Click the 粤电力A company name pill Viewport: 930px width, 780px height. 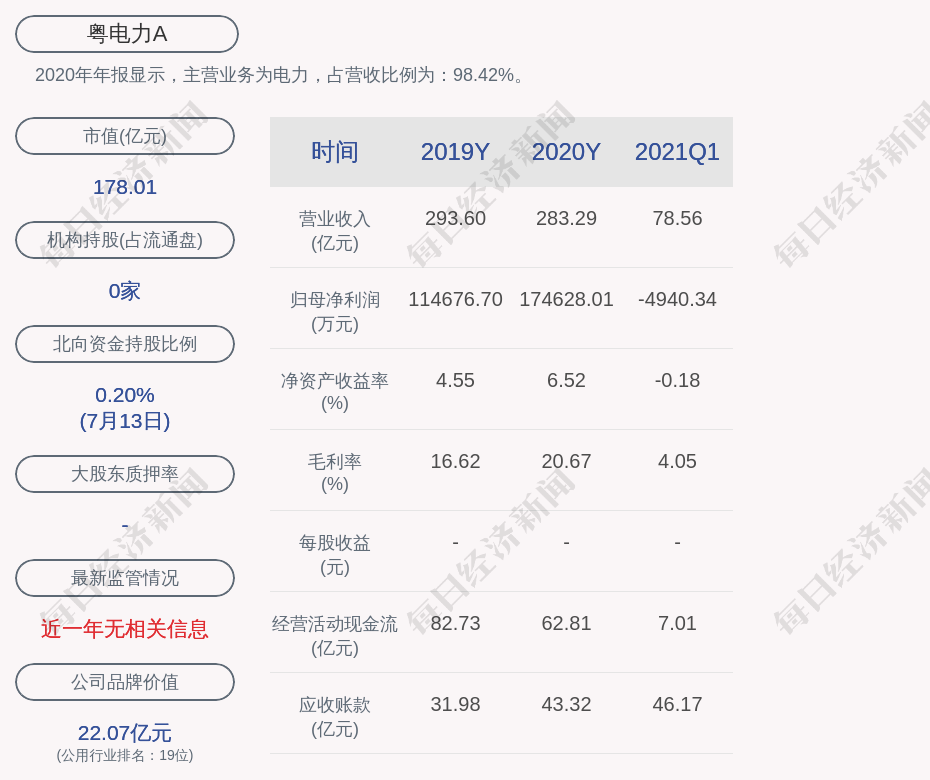tap(126, 34)
